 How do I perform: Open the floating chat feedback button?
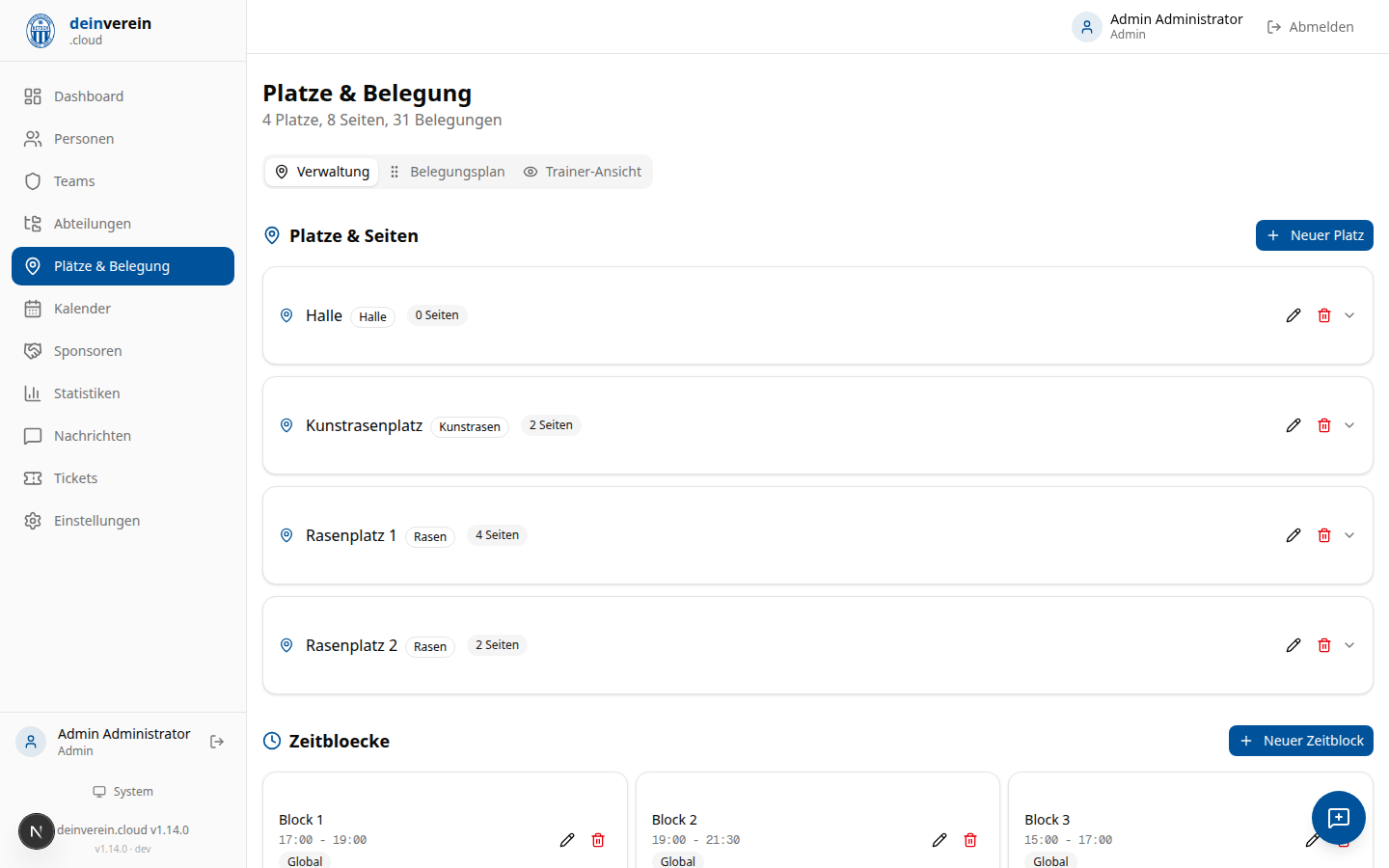(1338, 818)
